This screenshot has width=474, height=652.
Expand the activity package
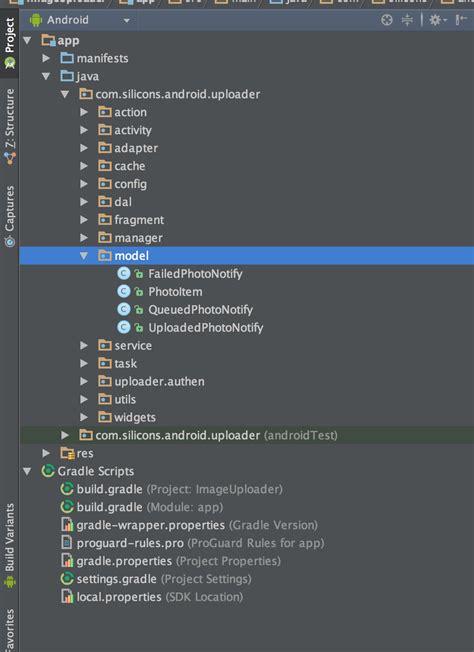84,130
